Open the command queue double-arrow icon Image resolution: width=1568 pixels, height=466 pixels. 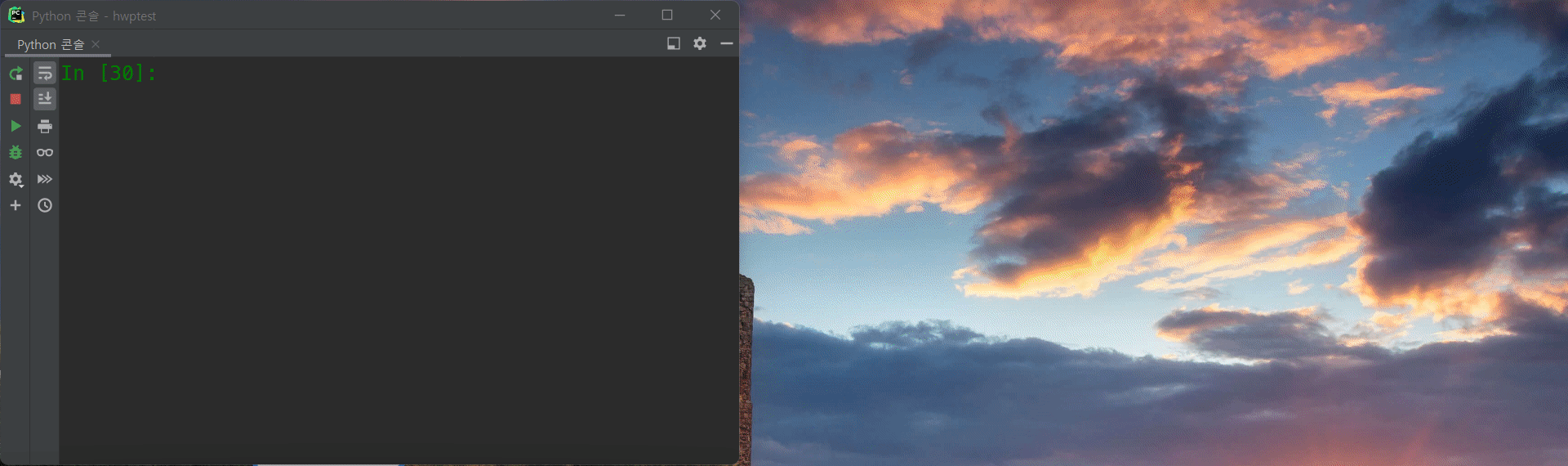45,179
